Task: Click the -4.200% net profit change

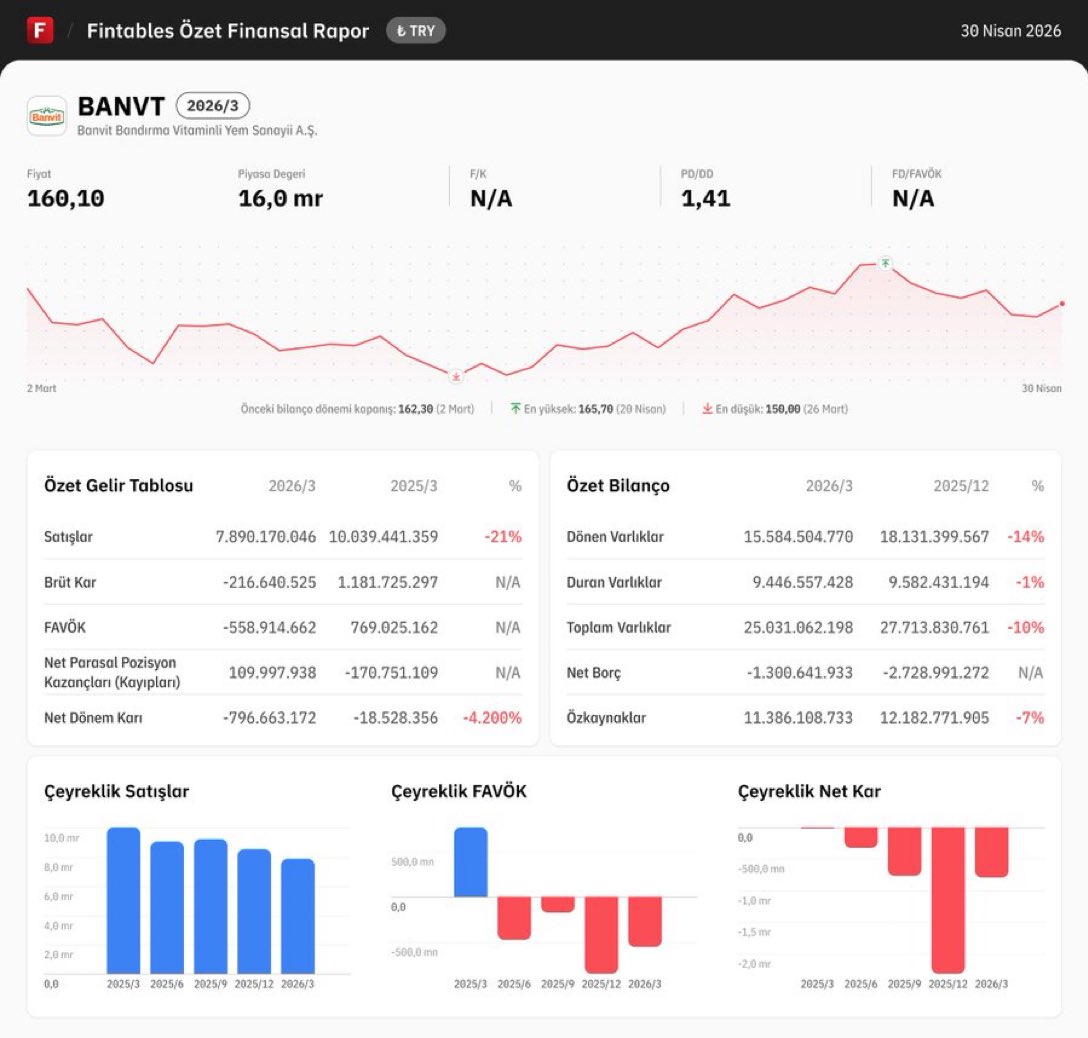Action: click(492, 717)
